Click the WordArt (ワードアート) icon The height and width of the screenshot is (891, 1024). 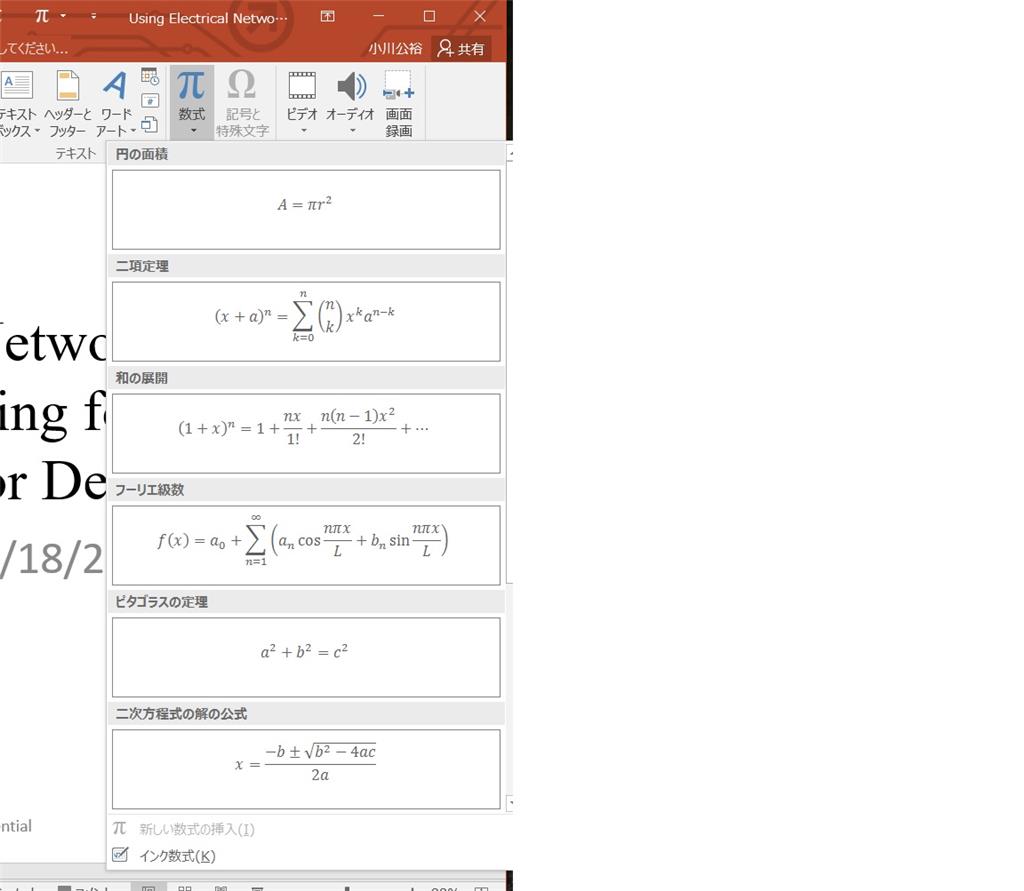(x=115, y=86)
